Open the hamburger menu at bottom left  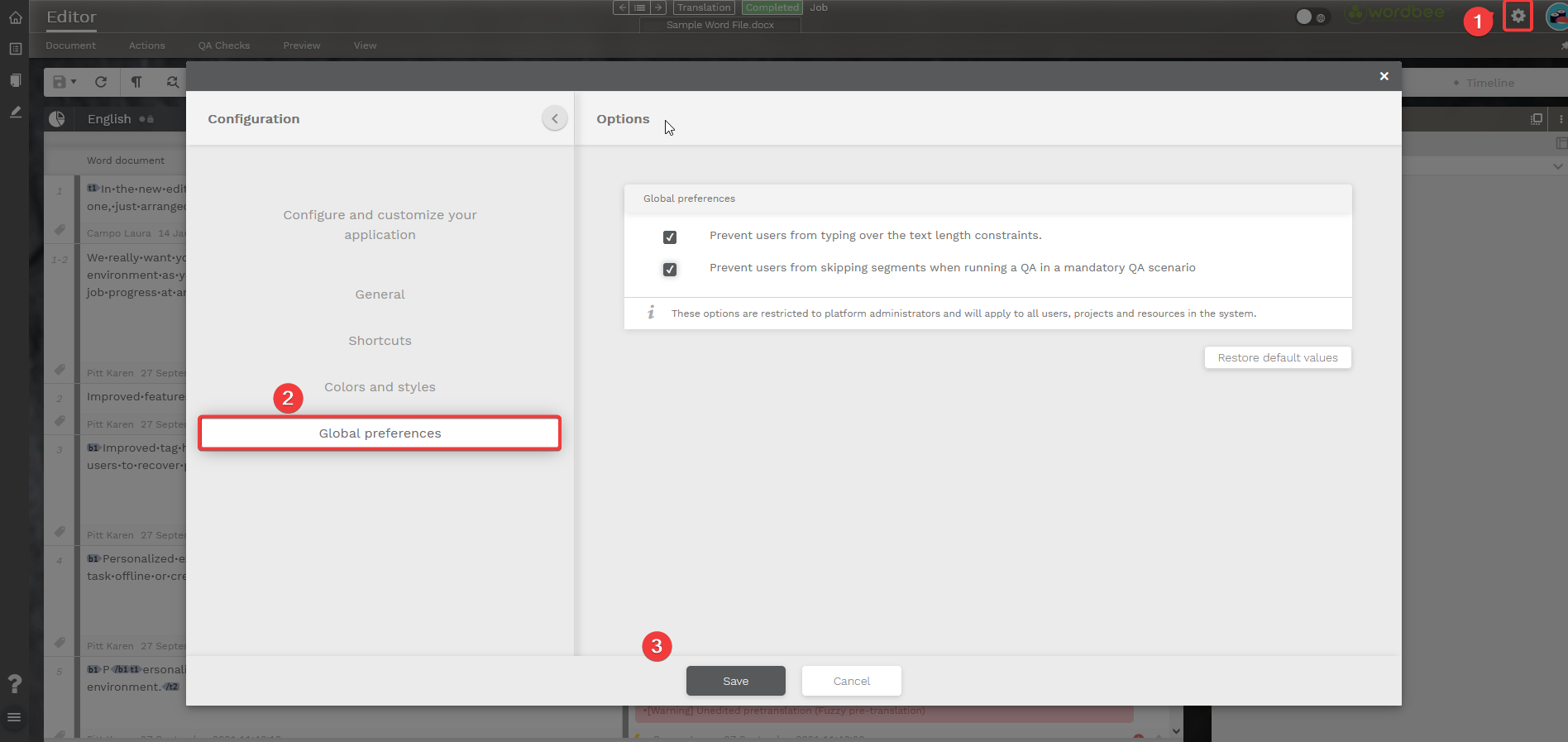[14, 717]
